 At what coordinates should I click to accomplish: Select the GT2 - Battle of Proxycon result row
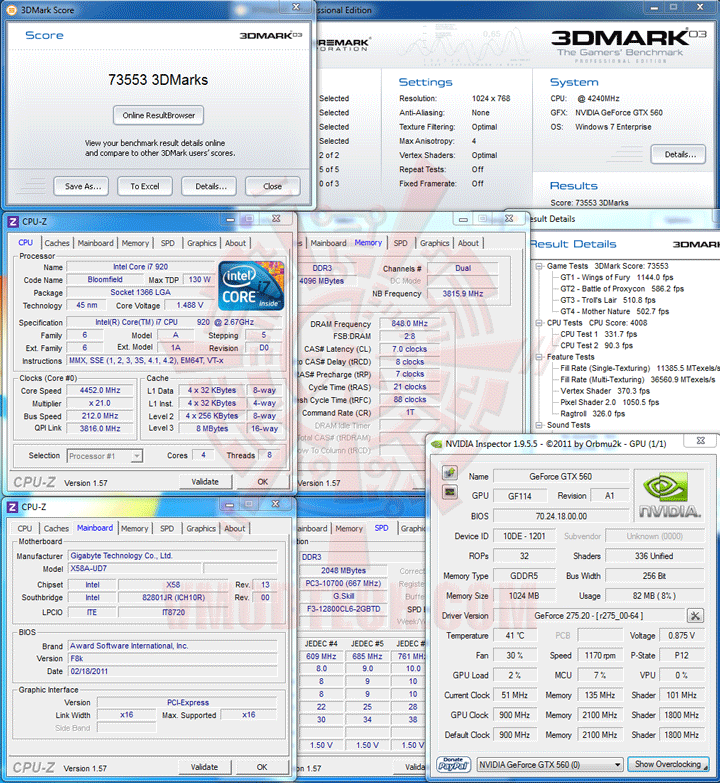622,289
